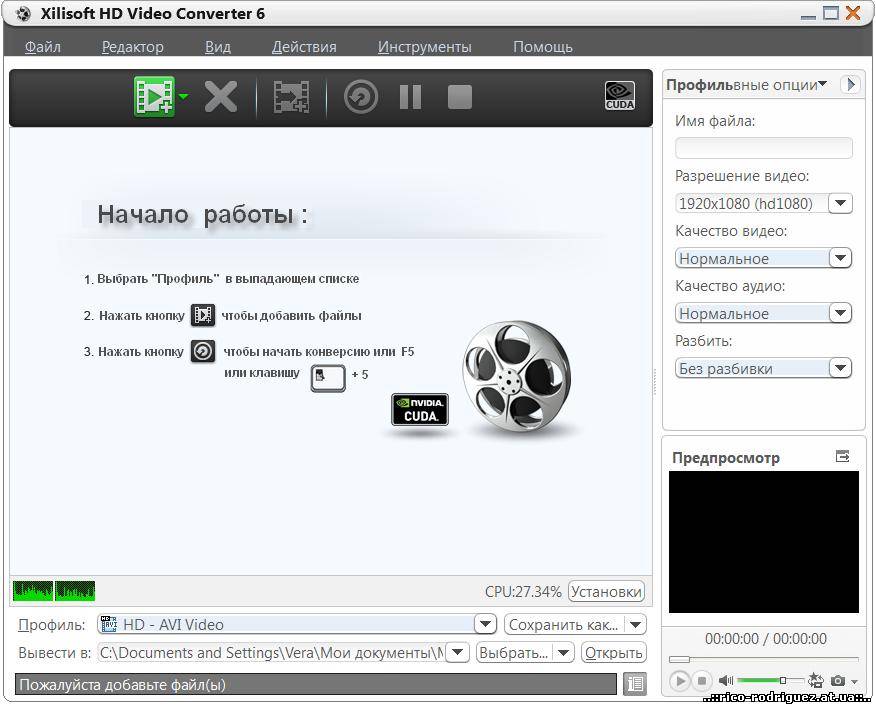Image resolution: width=876 pixels, height=707 pixels.
Task: Click the keyboard key icon in step 3
Action: pos(328,378)
